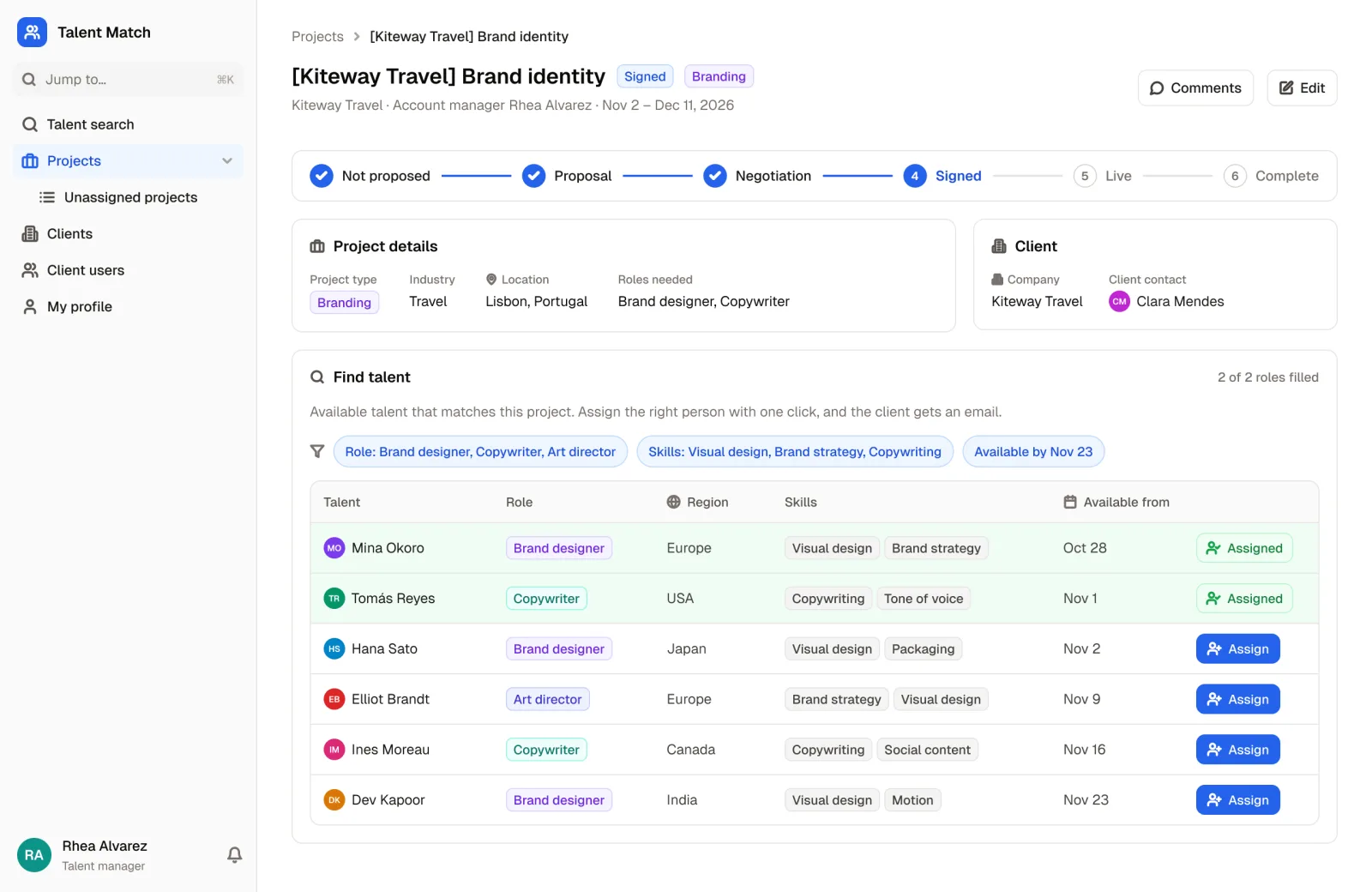Click the filter funnel icon
Image resolution: width=1372 pixels, height=892 pixels.
317,451
